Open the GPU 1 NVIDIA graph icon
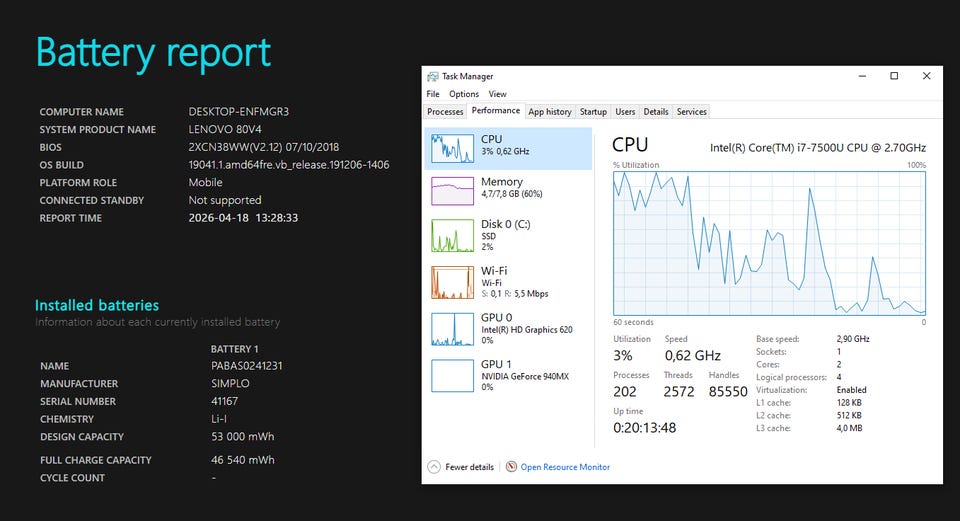Screen dimensions: 960x521 [x=451, y=375]
